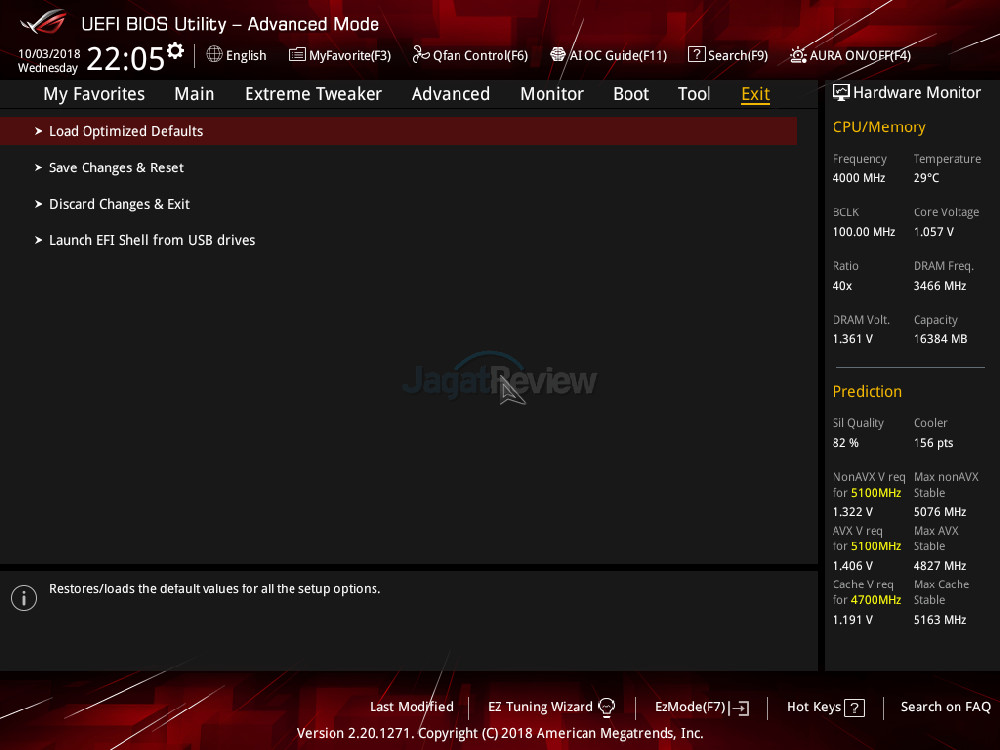Open the Extreme Tweaker tab
This screenshot has height=750, width=1000.
[313, 94]
